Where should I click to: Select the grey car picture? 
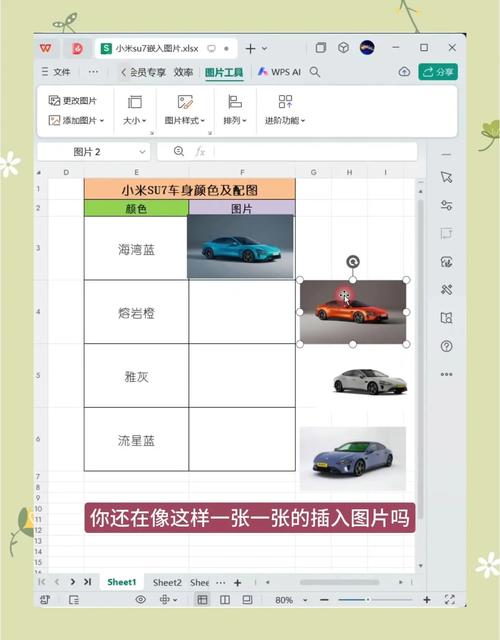pos(370,381)
